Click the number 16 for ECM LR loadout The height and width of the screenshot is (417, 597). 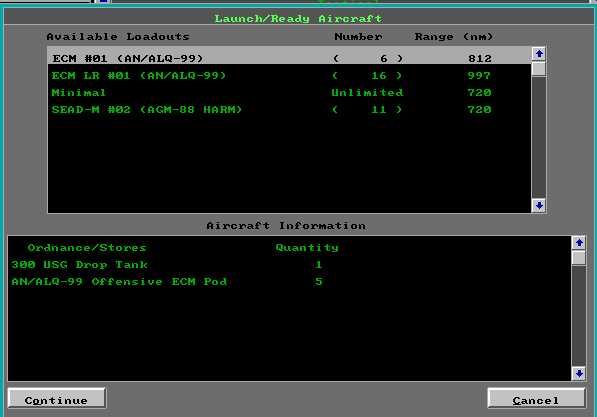pos(379,75)
